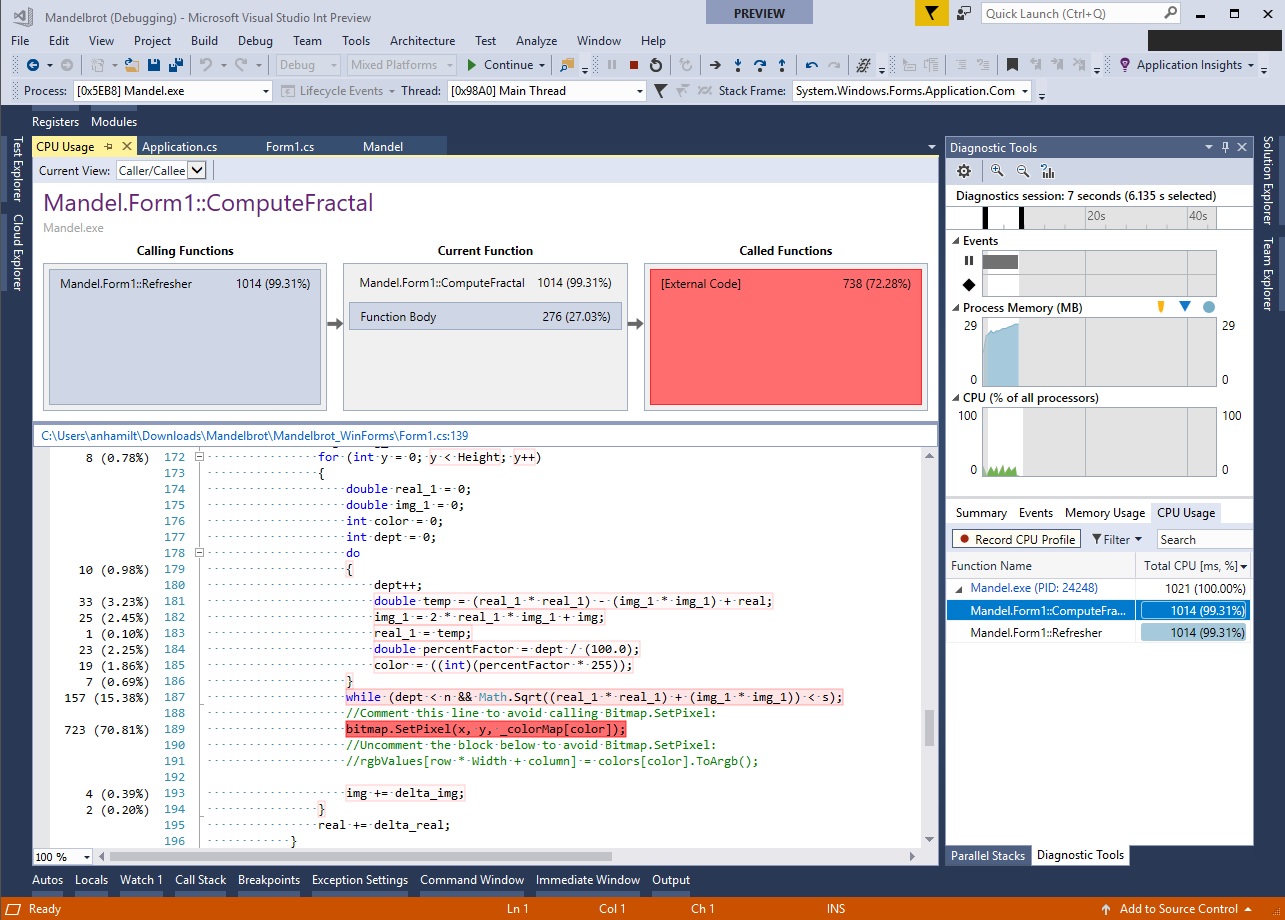This screenshot has width=1285, height=920.
Task: Click the Step Into icon
Action: pyautogui.click(x=738, y=65)
